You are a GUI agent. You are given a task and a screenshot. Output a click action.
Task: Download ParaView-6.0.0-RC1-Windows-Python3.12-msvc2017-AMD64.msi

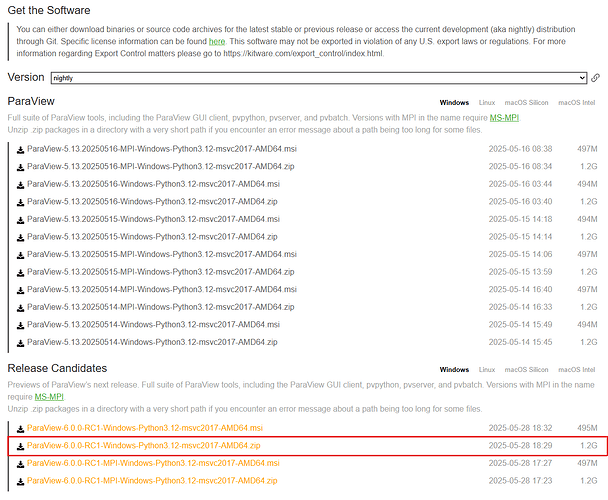click(x=145, y=428)
